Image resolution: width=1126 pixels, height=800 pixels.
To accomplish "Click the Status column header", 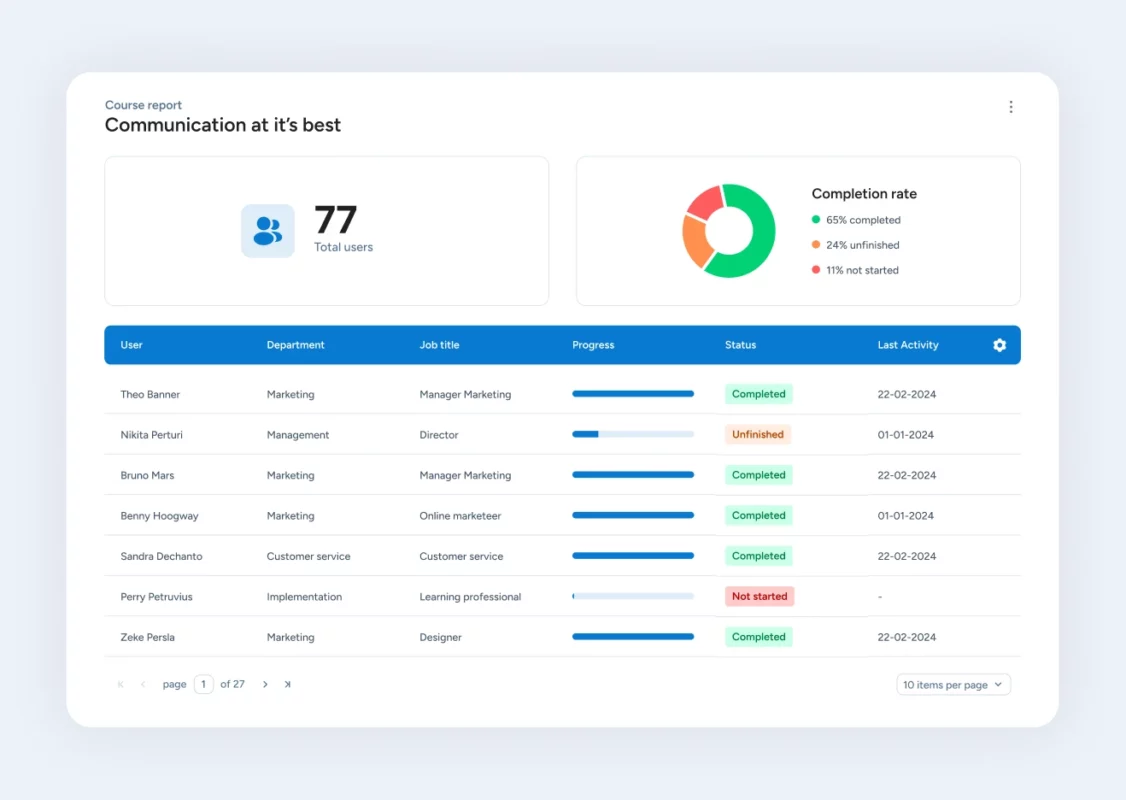I will pos(740,345).
